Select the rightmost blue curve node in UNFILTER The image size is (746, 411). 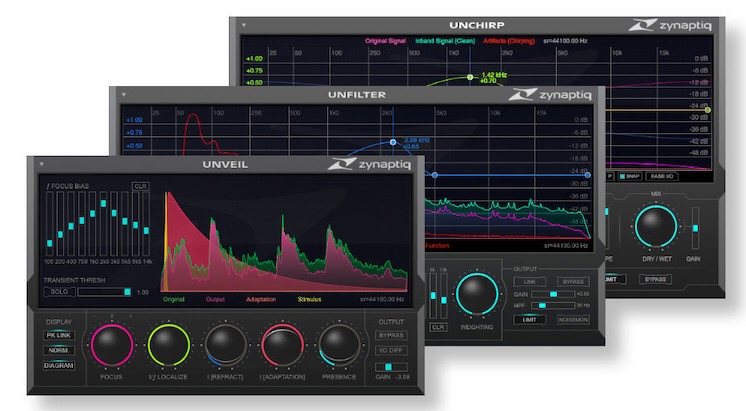588,175
